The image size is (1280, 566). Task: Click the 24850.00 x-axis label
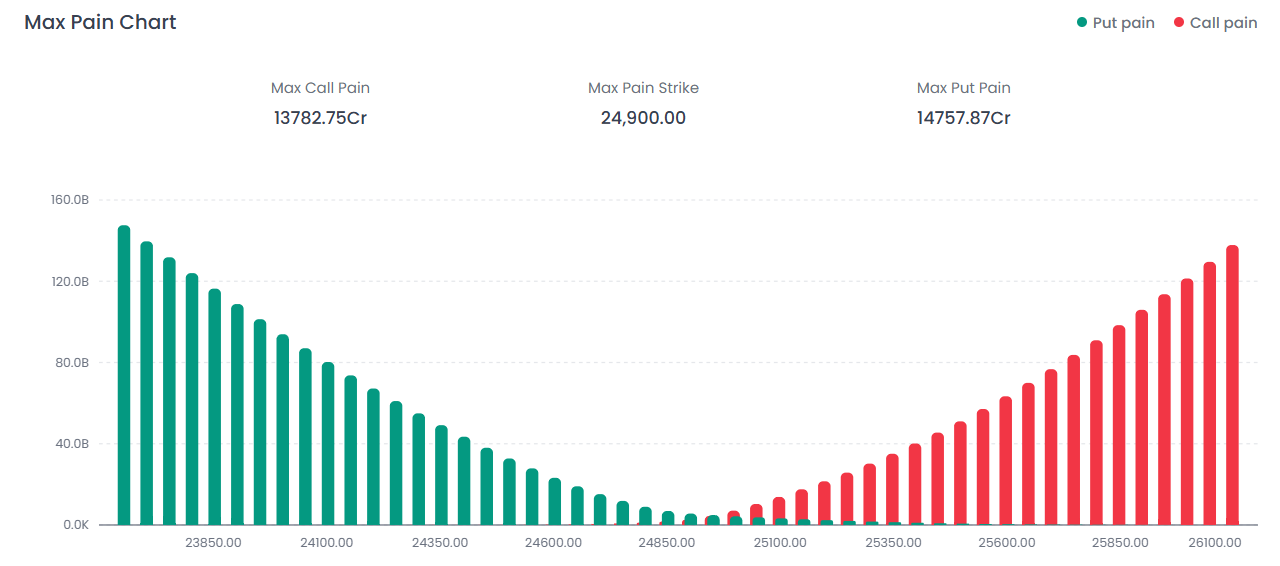coord(667,543)
